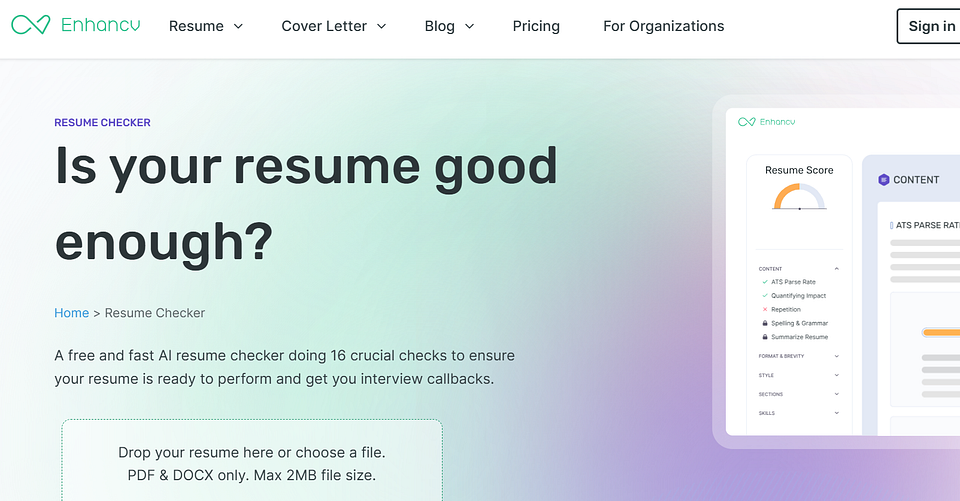Click the red X beside Repetition
Image resolution: width=960 pixels, height=501 pixels.
click(765, 309)
